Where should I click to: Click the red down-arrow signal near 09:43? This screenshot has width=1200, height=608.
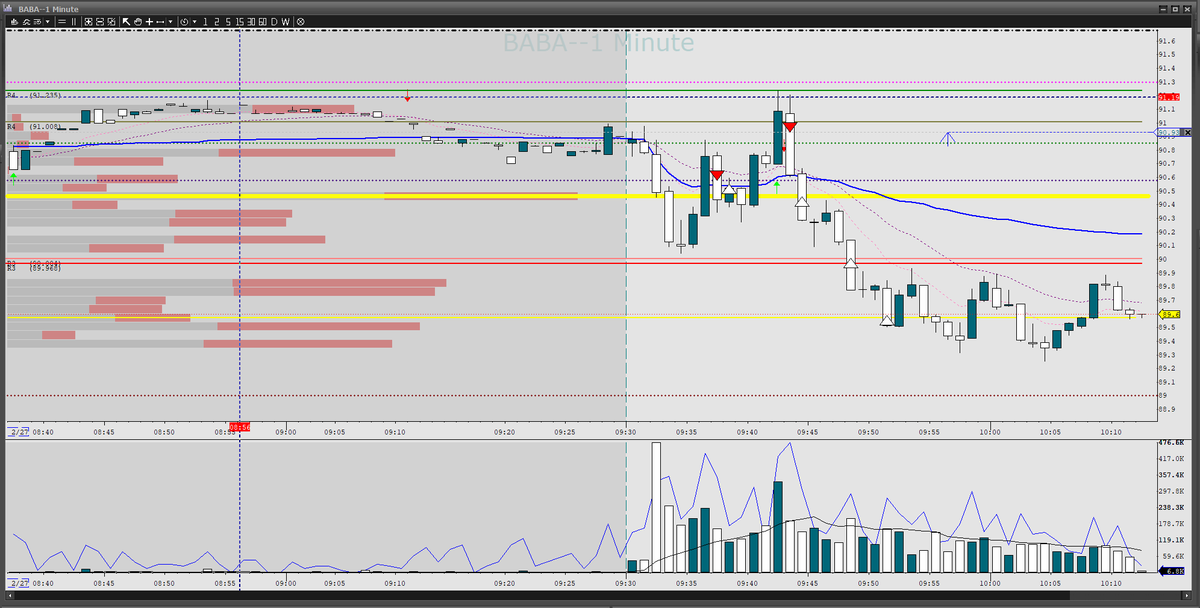pyautogui.click(x=790, y=127)
